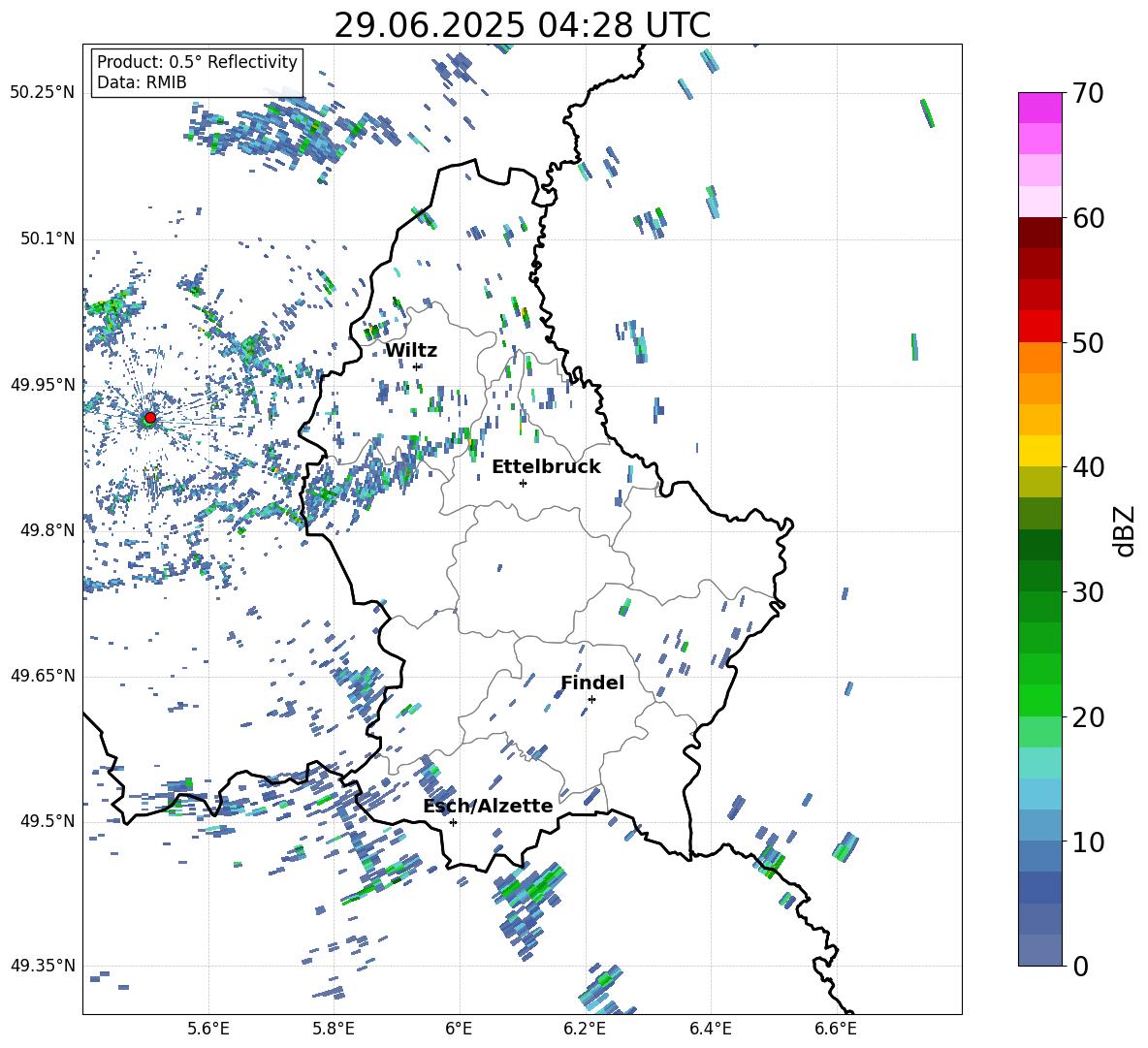Click the dBZ colorbar axis label
This screenshot has width=1148, height=1048.
coord(1126,530)
